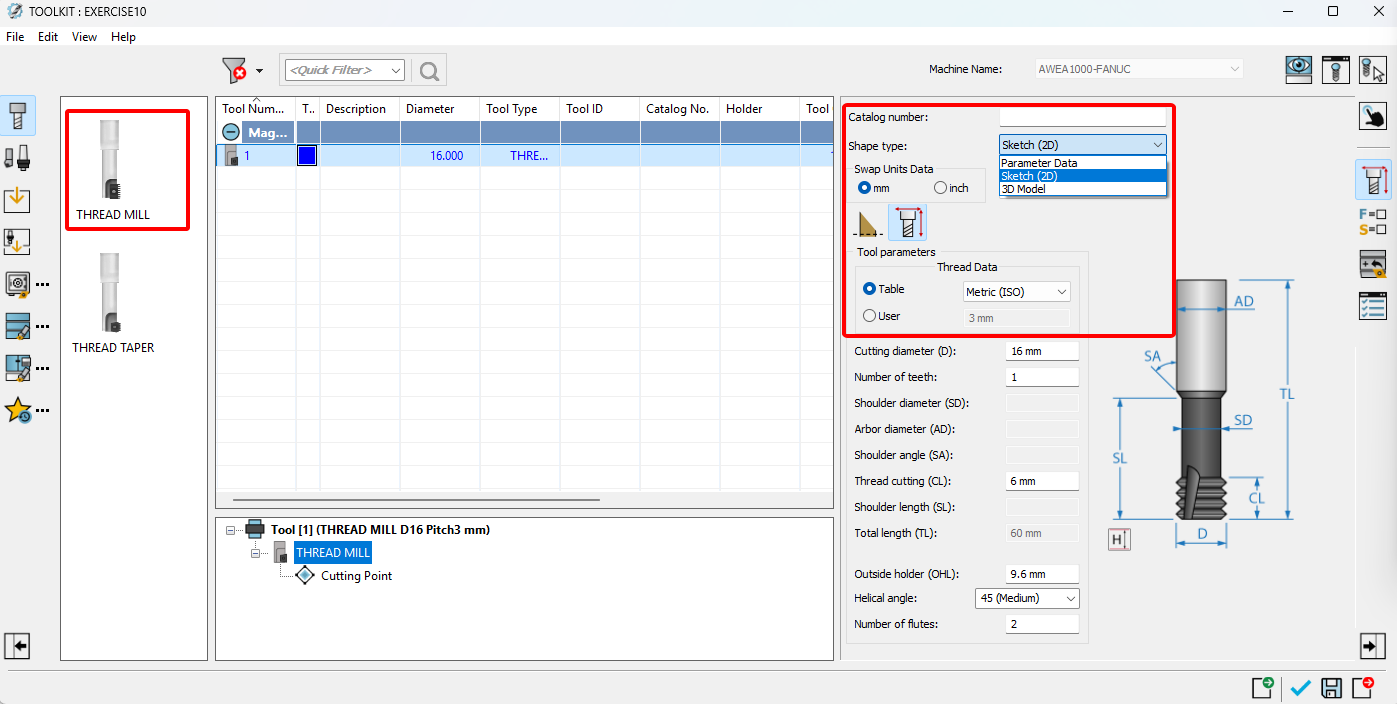The width and height of the screenshot is (1397, 704).
Task: Click the floppy disk save icon
Action: click(x=1331, y=688)
